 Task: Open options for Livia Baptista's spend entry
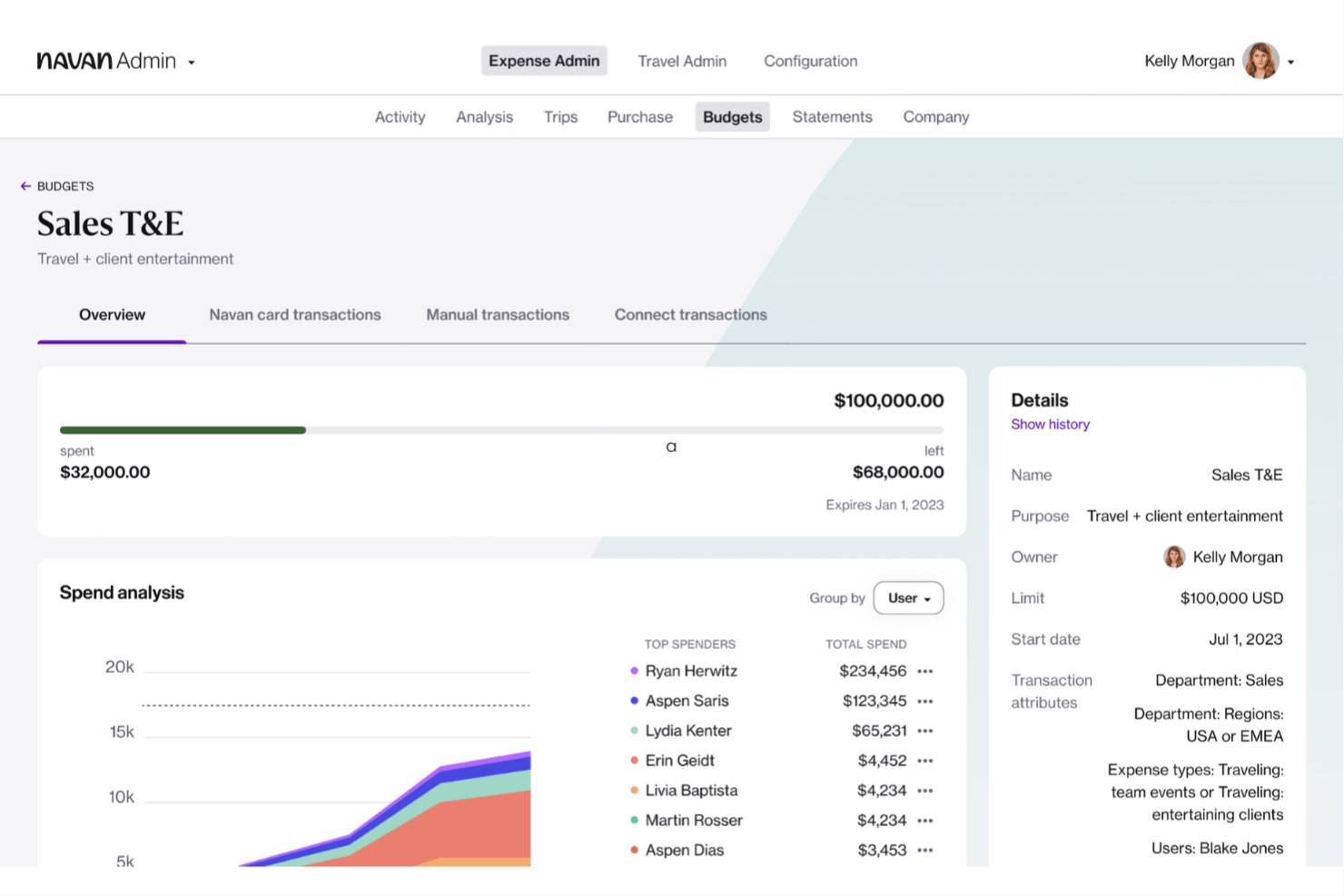[x=925, y=790]
